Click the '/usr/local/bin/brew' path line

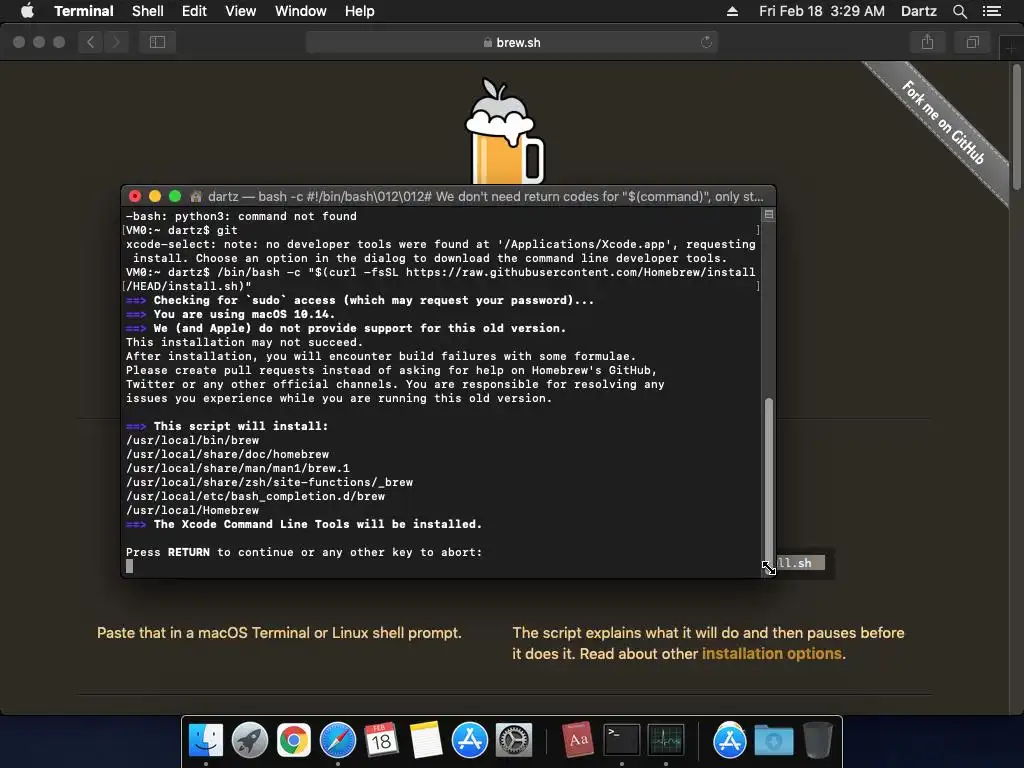(192, 440)
